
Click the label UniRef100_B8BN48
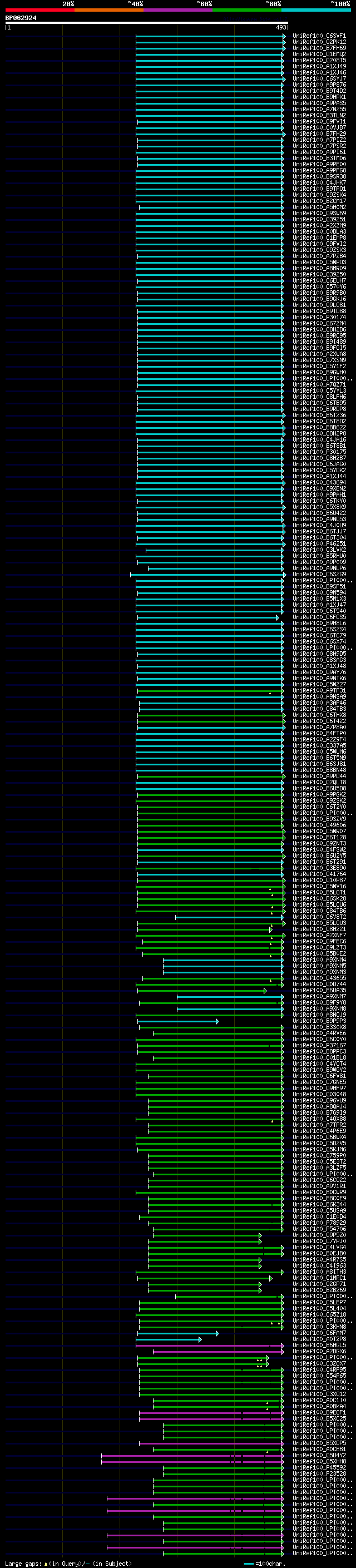point(319,770)
